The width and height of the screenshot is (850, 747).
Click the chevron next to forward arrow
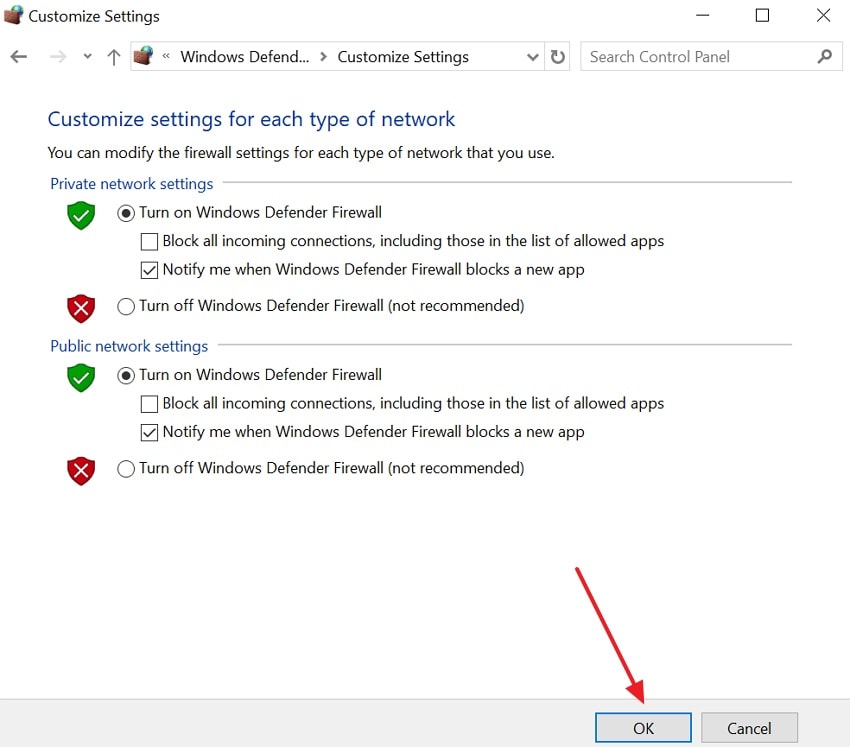pyautogui.click(x=87, y=57)
